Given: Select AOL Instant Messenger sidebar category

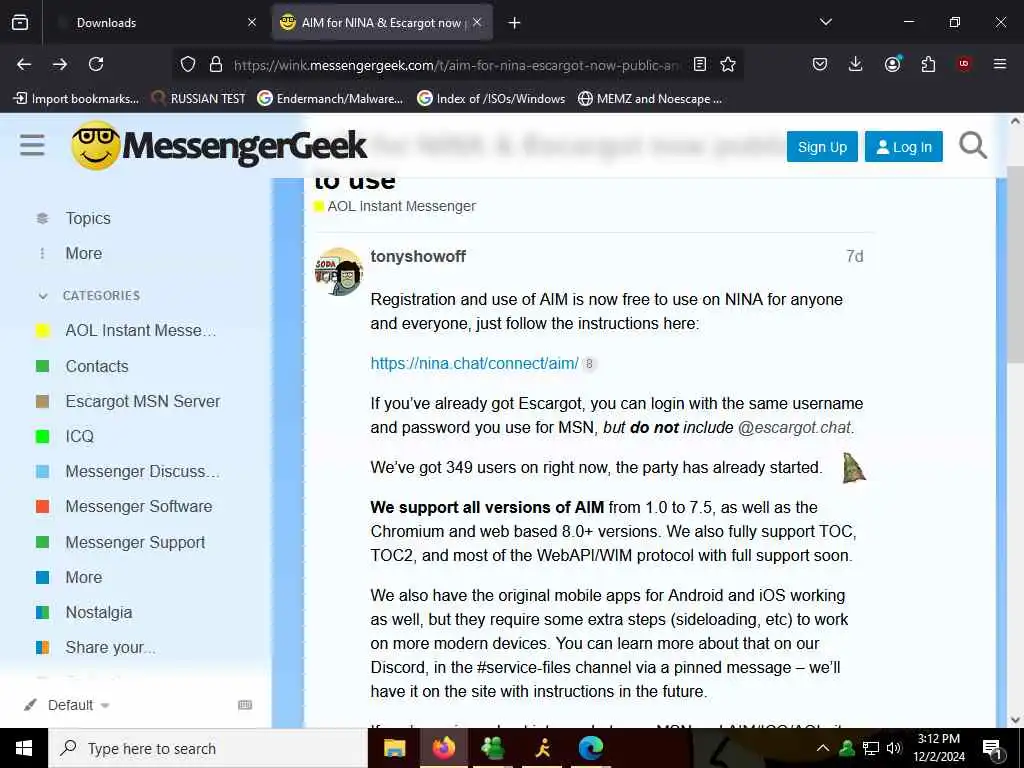Looking at the screenshot, I should tap(125, 331).
